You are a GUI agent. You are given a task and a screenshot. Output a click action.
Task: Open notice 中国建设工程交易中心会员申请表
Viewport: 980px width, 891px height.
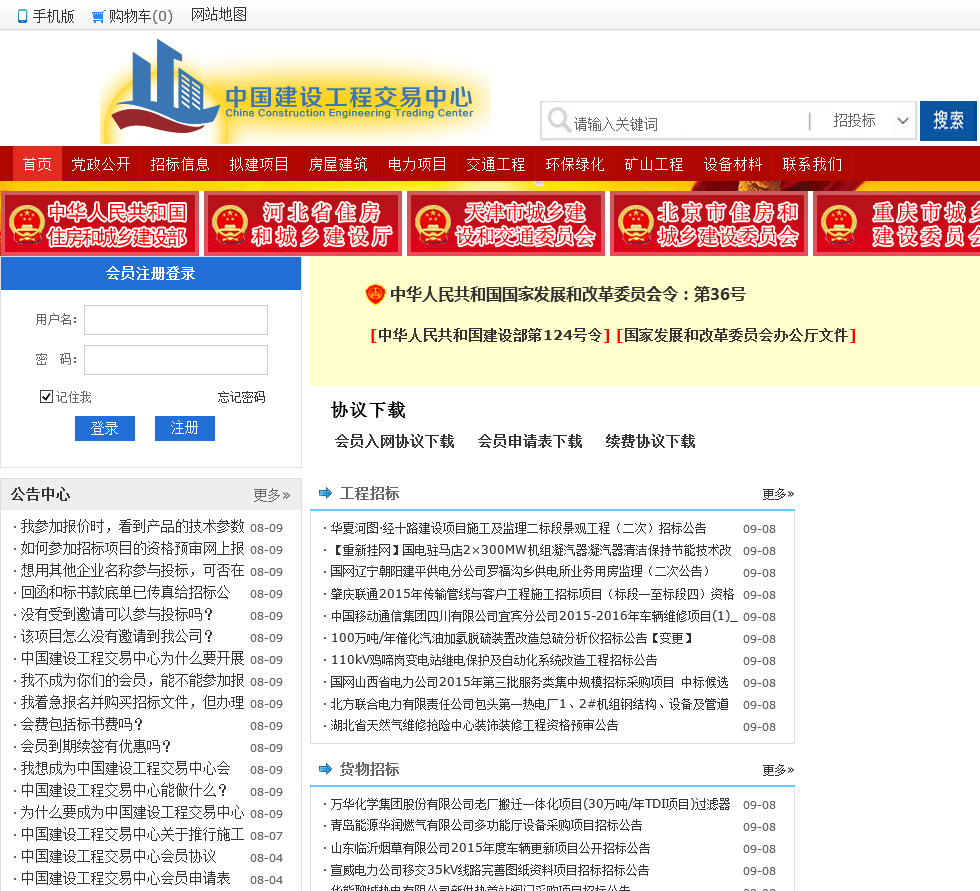pos(126,878)
